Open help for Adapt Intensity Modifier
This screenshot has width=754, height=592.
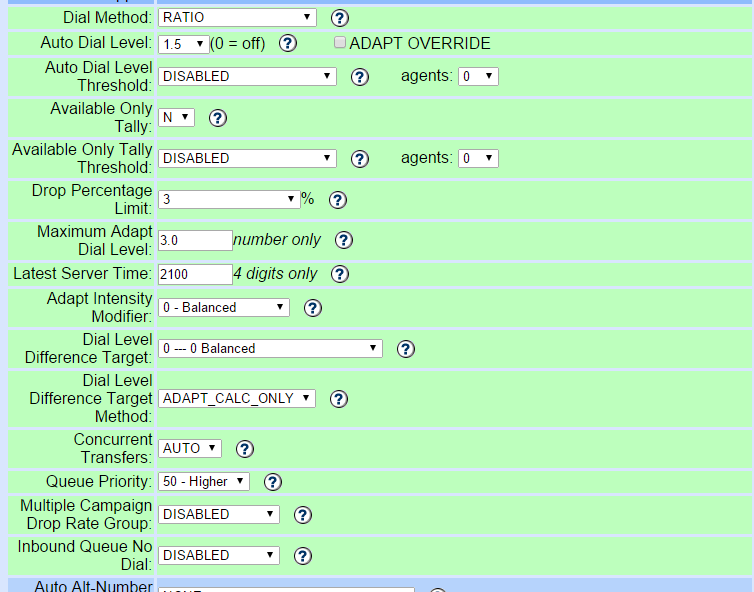[x=313, y=308]
